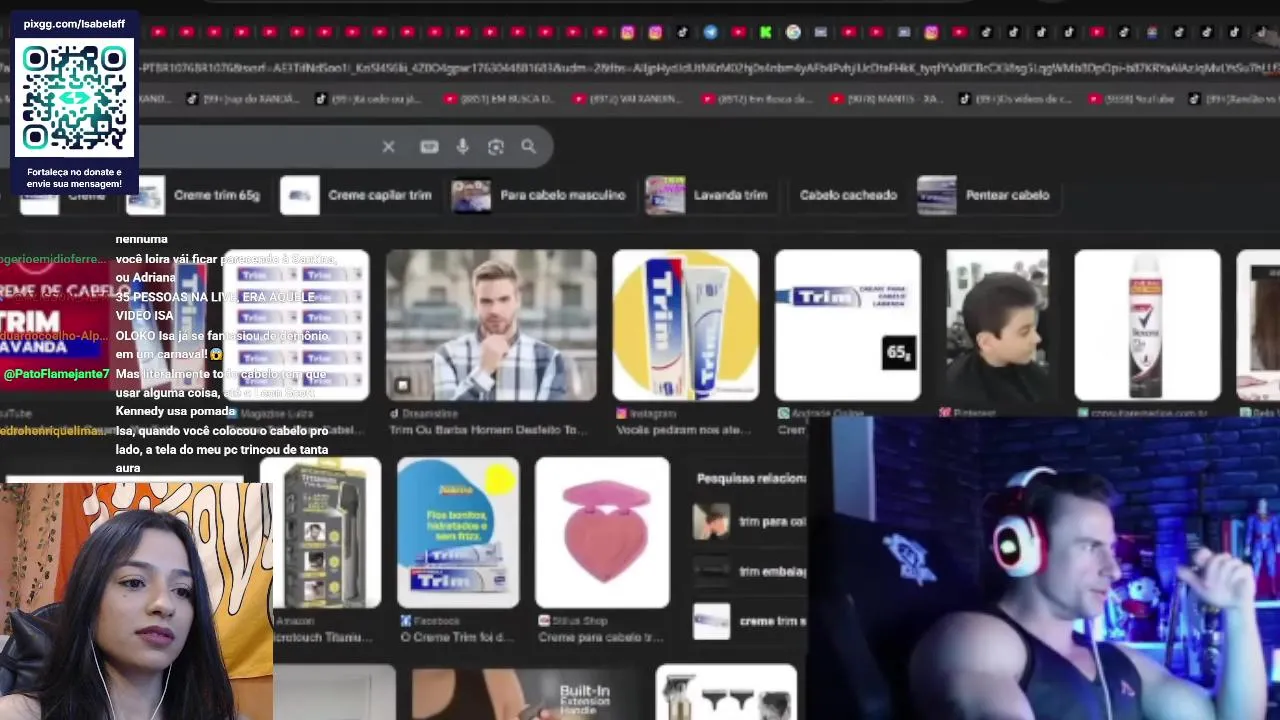Switch to the Chrome-logo browser tab
This screenshot has height=720, width=1280.
coord(793,32)
